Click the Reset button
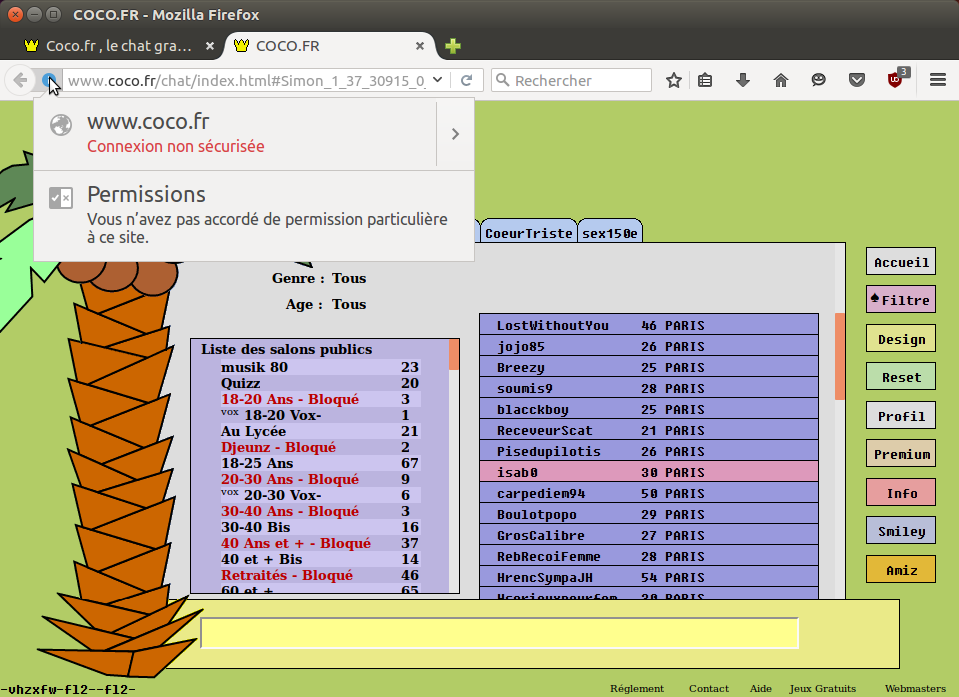Viewport: 959px width, 697px height. [x=901, y=377]
